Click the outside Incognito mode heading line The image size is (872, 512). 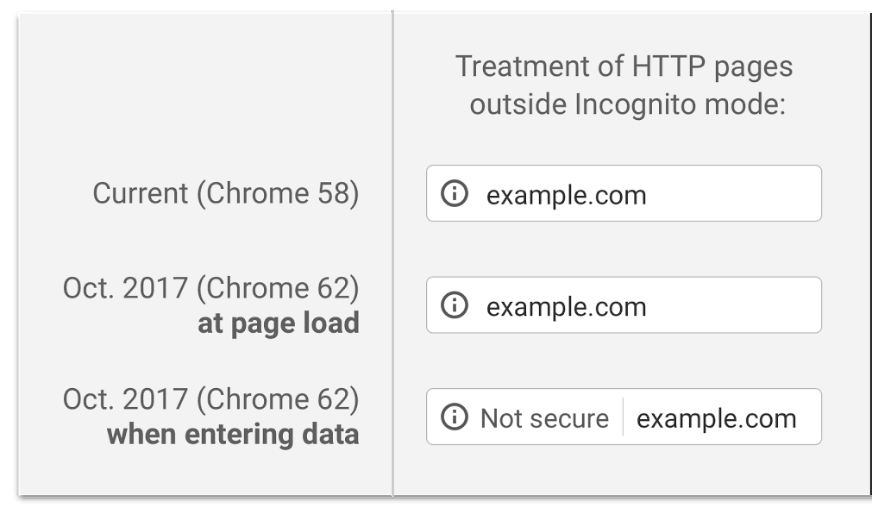(627, 105)
